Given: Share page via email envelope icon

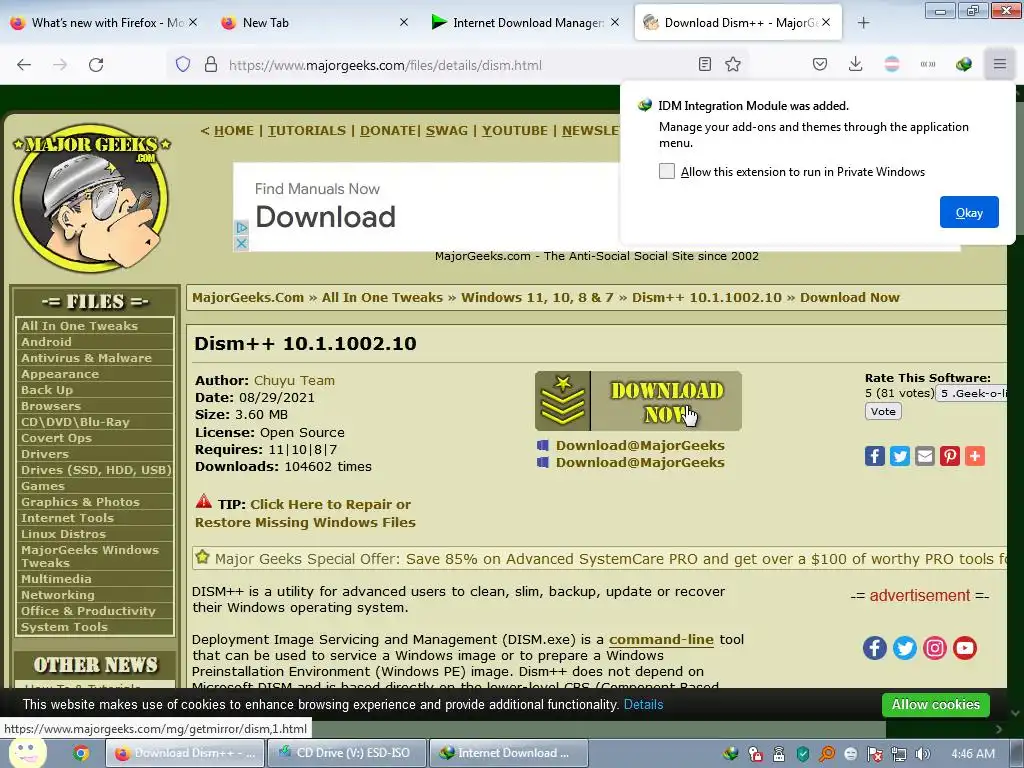Looking at the screenshot, I should click(925, 456).
